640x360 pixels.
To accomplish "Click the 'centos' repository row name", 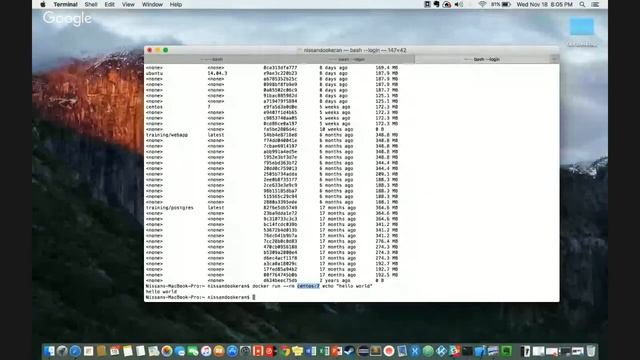I will (154, 107).
